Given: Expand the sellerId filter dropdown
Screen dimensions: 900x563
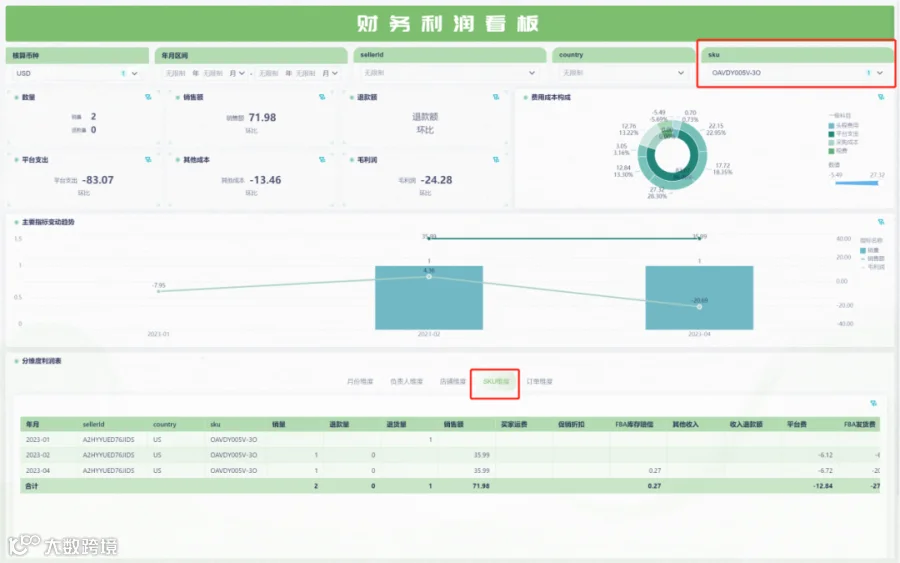Looking at the screenshot, I should click(449, 73).
